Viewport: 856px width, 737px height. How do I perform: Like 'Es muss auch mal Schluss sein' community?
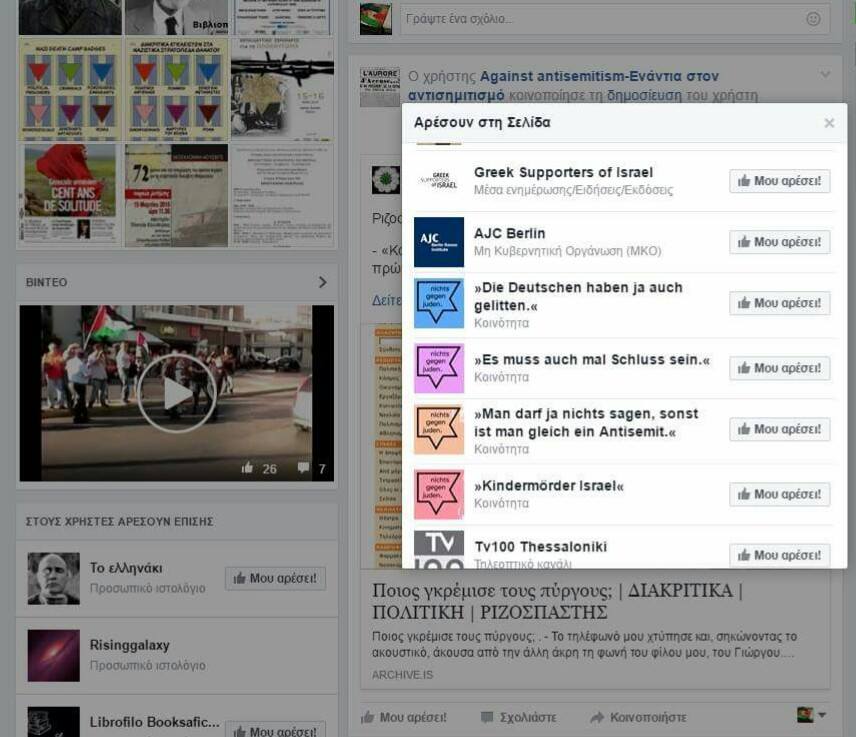tap(780, 368)
